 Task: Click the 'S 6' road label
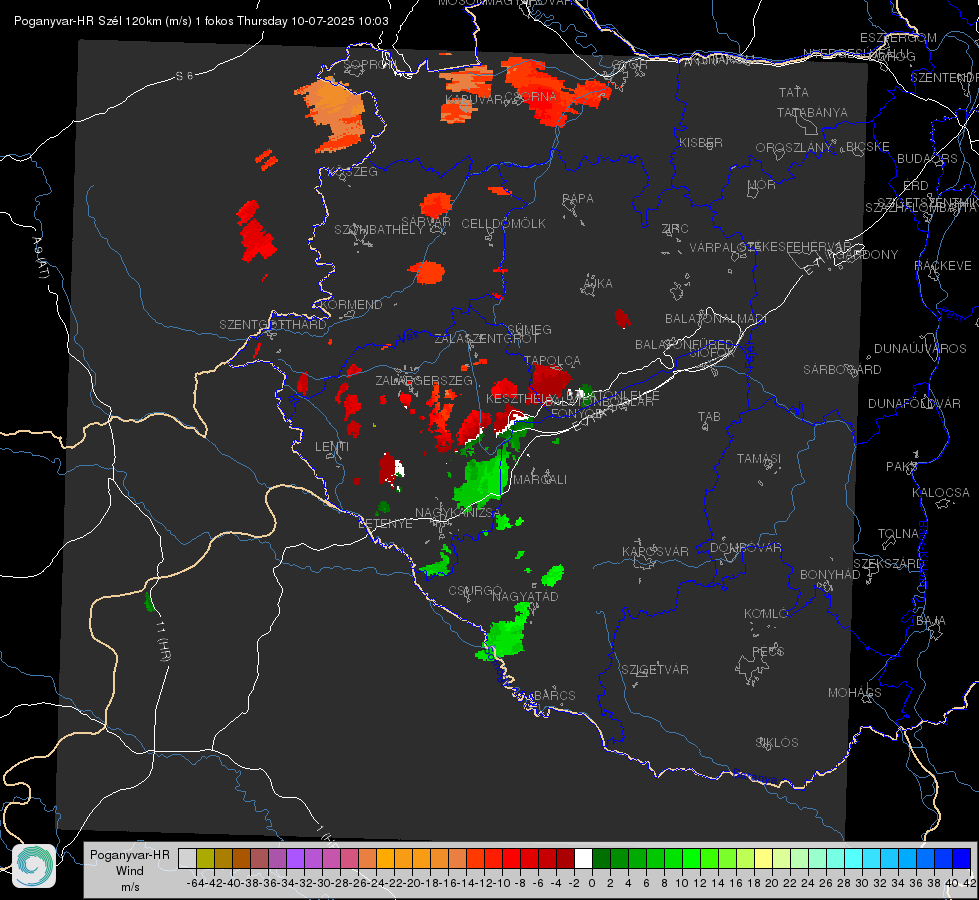click(184, 76)
